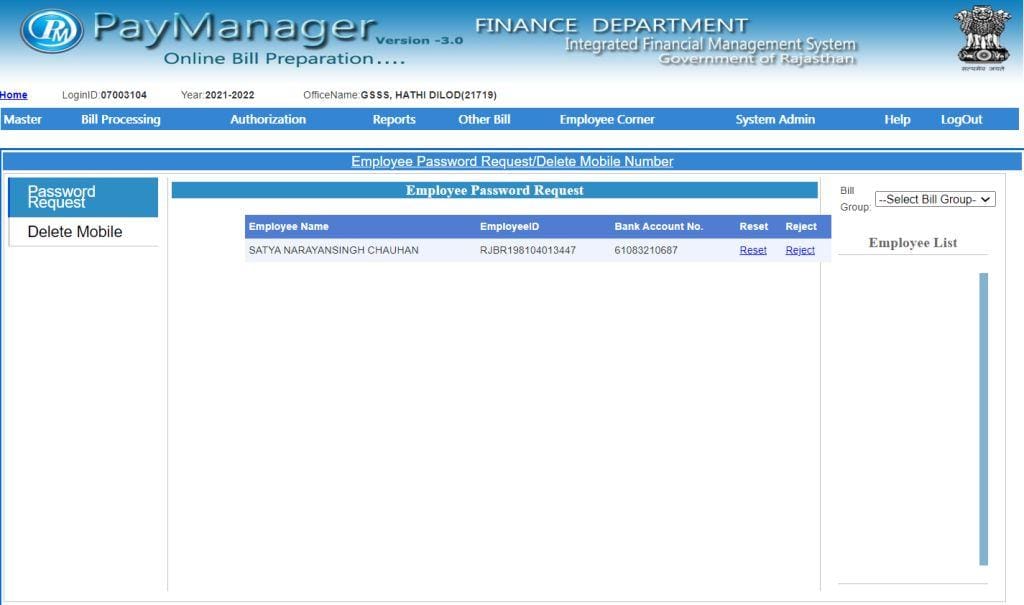Click LoginID value 07003104

[x=123, y=95]
